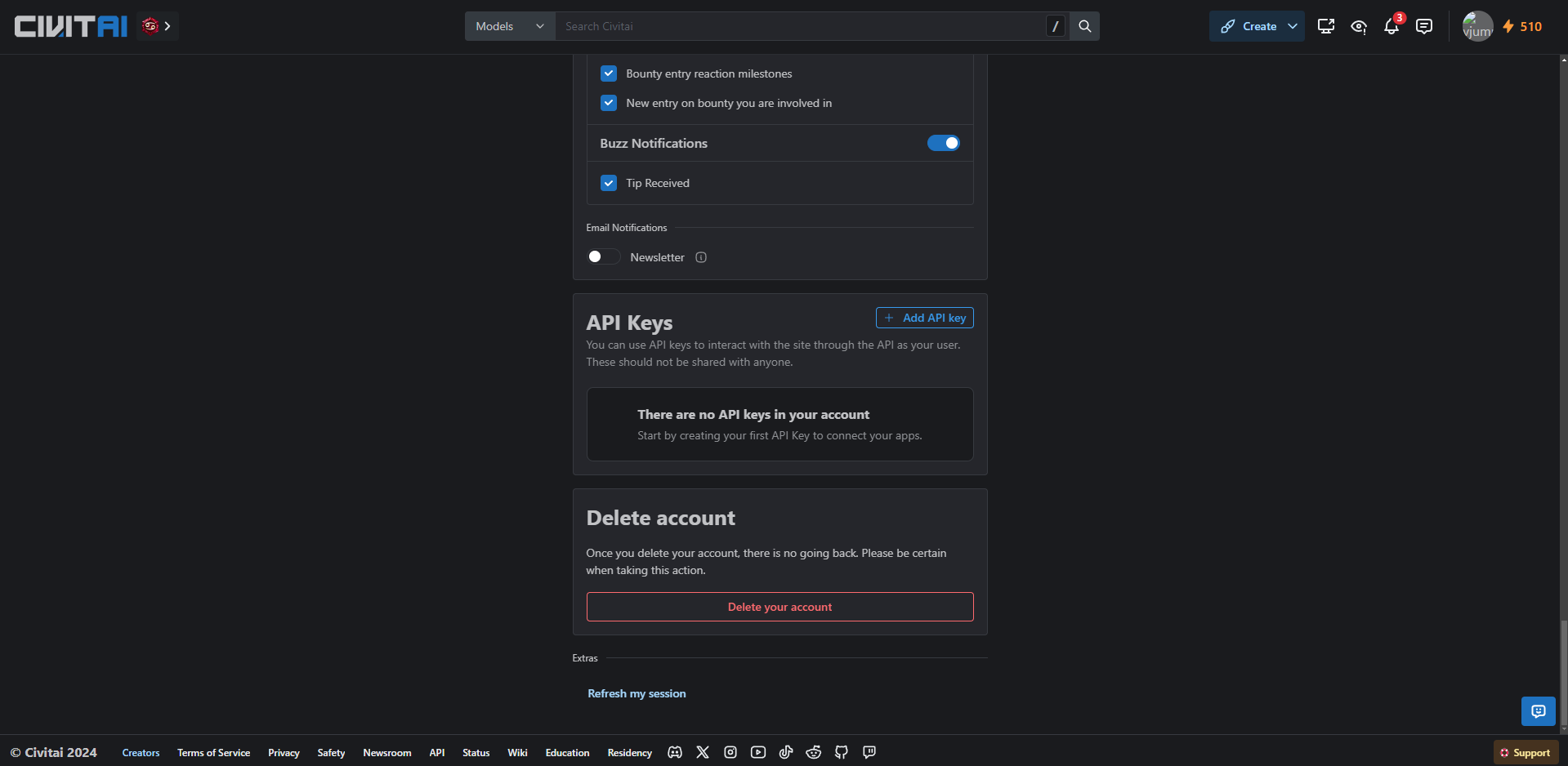
Task: Open the Models search category dropdown
Action: 510,26
